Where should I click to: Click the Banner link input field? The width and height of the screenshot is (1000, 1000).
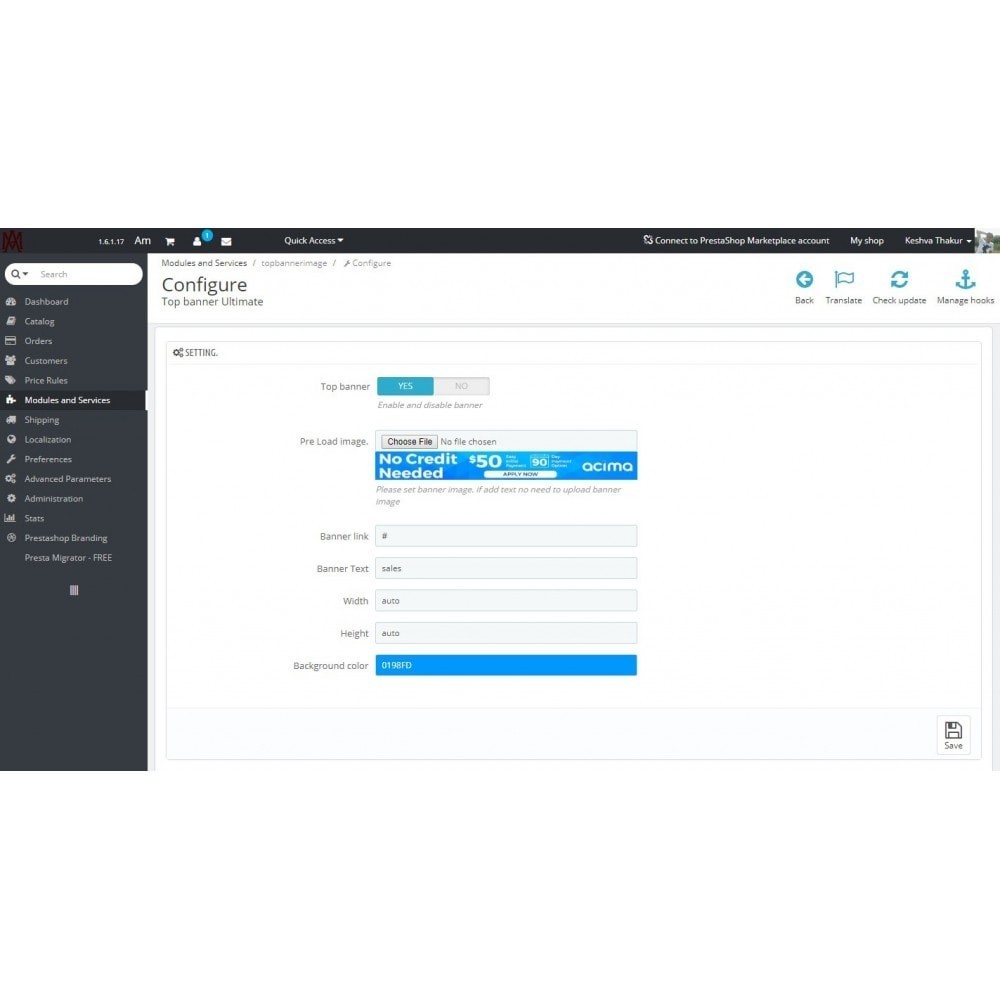506,536
